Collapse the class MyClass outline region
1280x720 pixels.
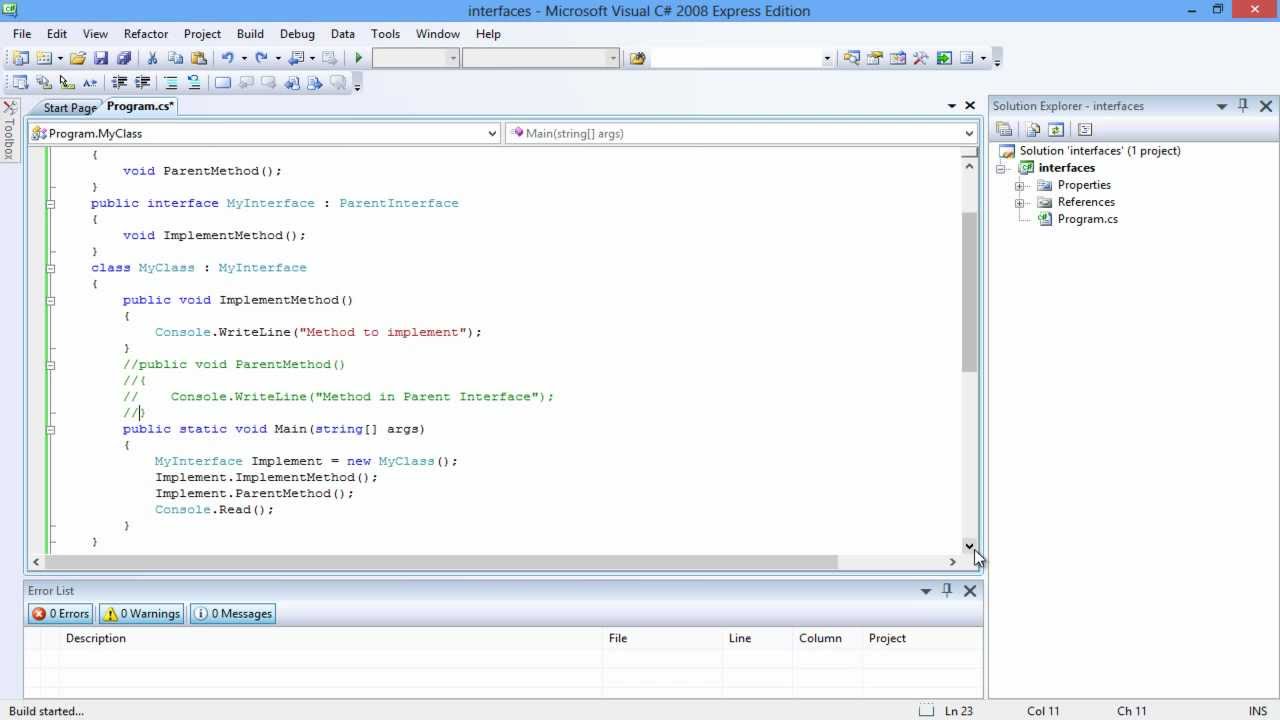(50, 268)
